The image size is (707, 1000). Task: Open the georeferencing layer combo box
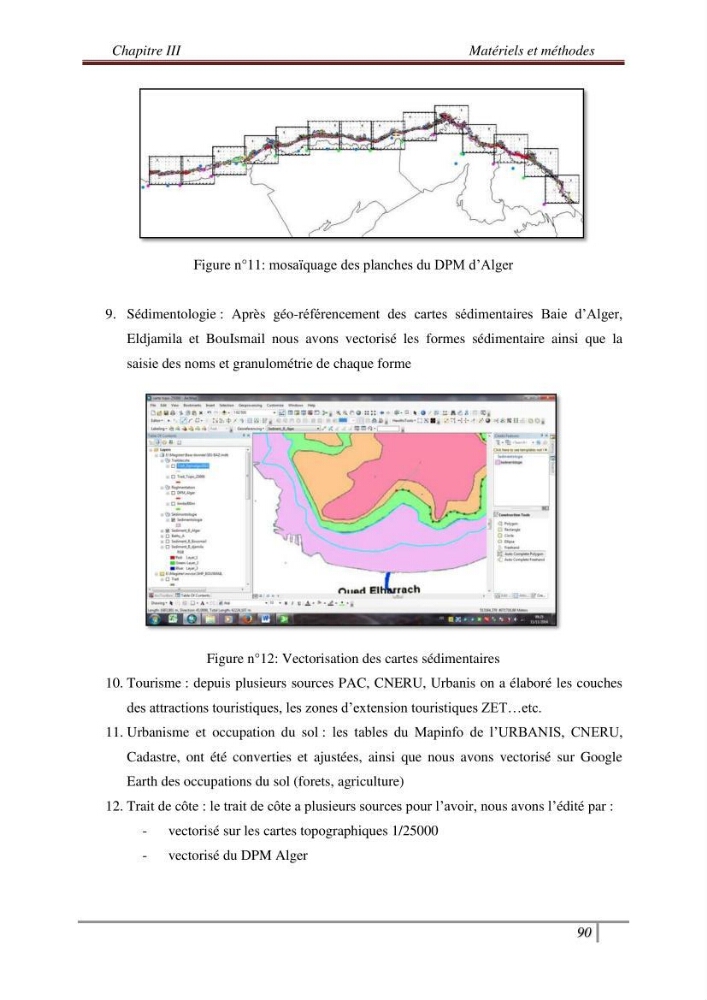click(294, 429)
